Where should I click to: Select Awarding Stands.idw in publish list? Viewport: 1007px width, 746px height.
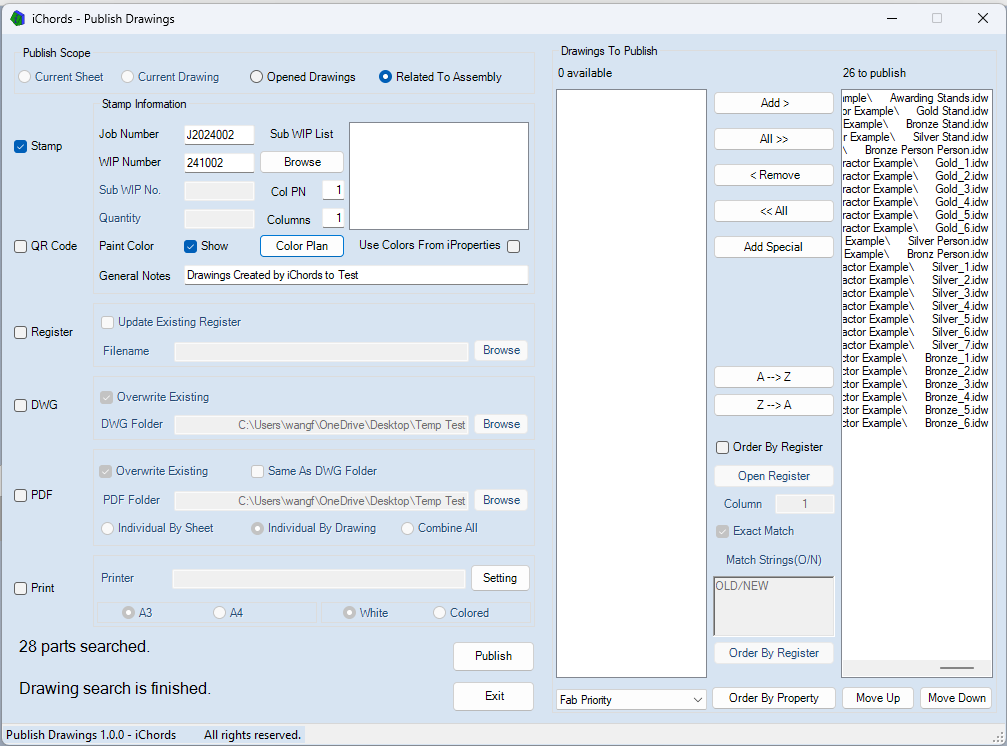[x=916, y=98]
